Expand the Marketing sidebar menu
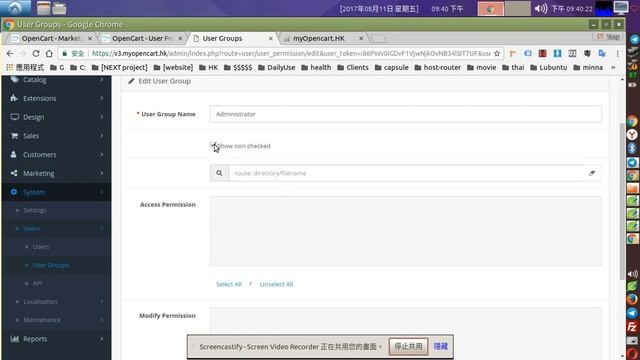The height and width of the screenshot is (360, 640). (56, 173)
